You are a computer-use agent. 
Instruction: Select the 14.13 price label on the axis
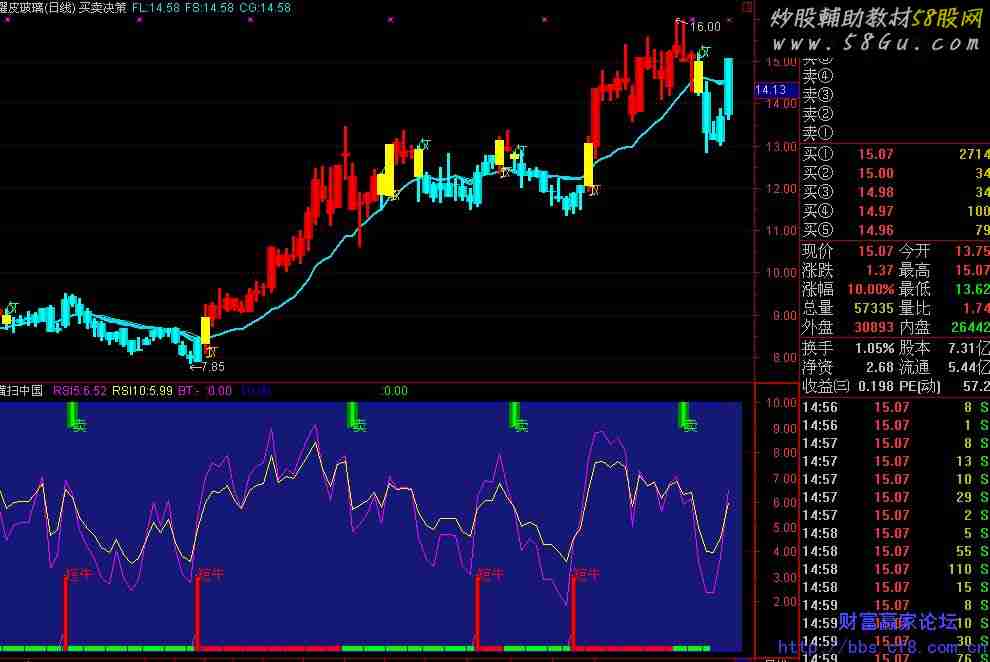point(770,90)
